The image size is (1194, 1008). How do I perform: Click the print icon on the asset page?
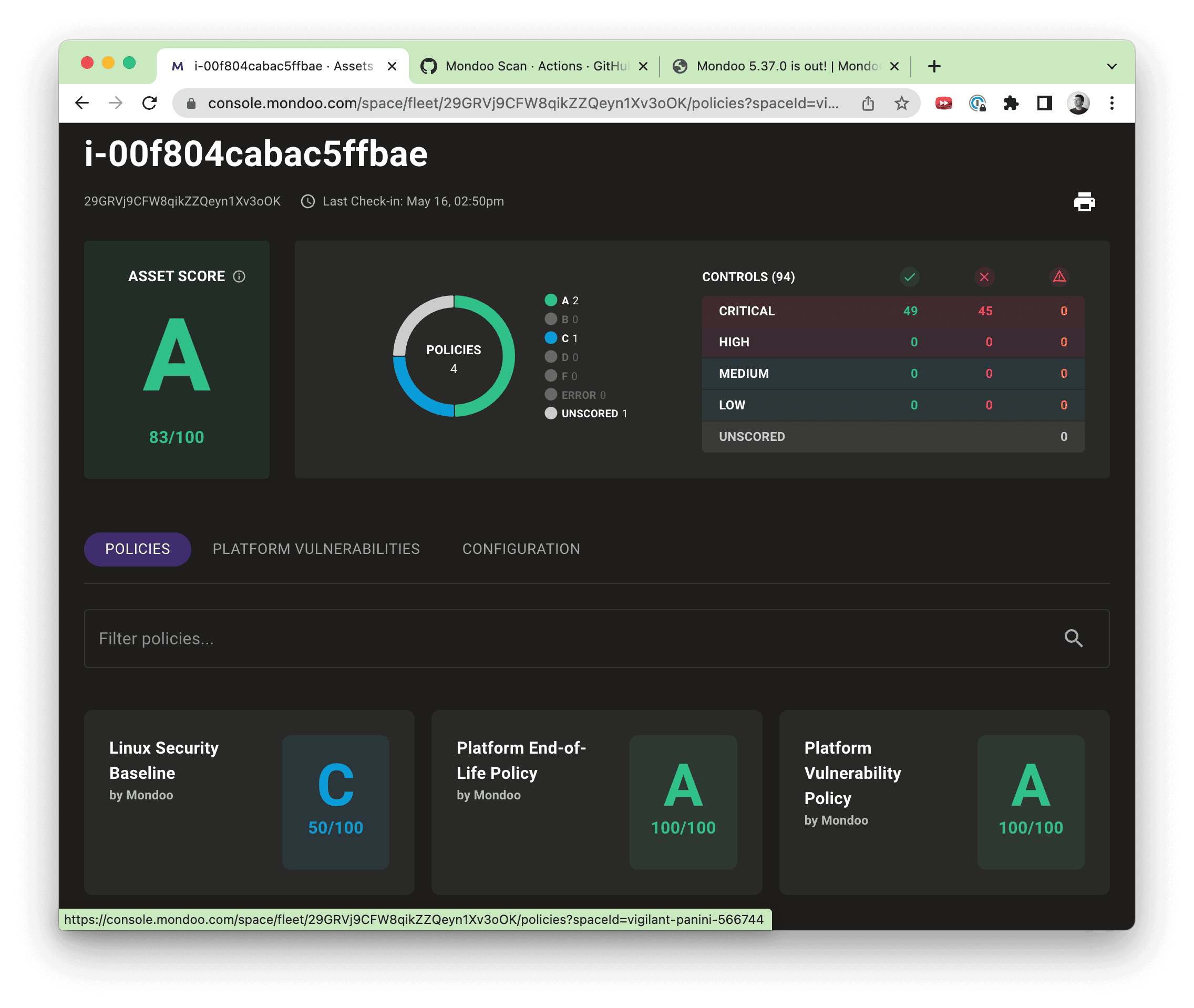(x=1084, y=201)
